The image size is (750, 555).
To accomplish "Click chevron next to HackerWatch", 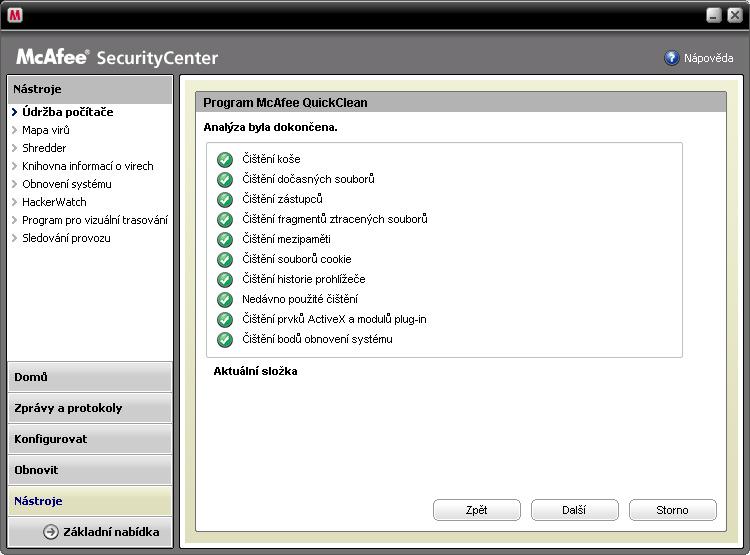I will tap(14, 202).
